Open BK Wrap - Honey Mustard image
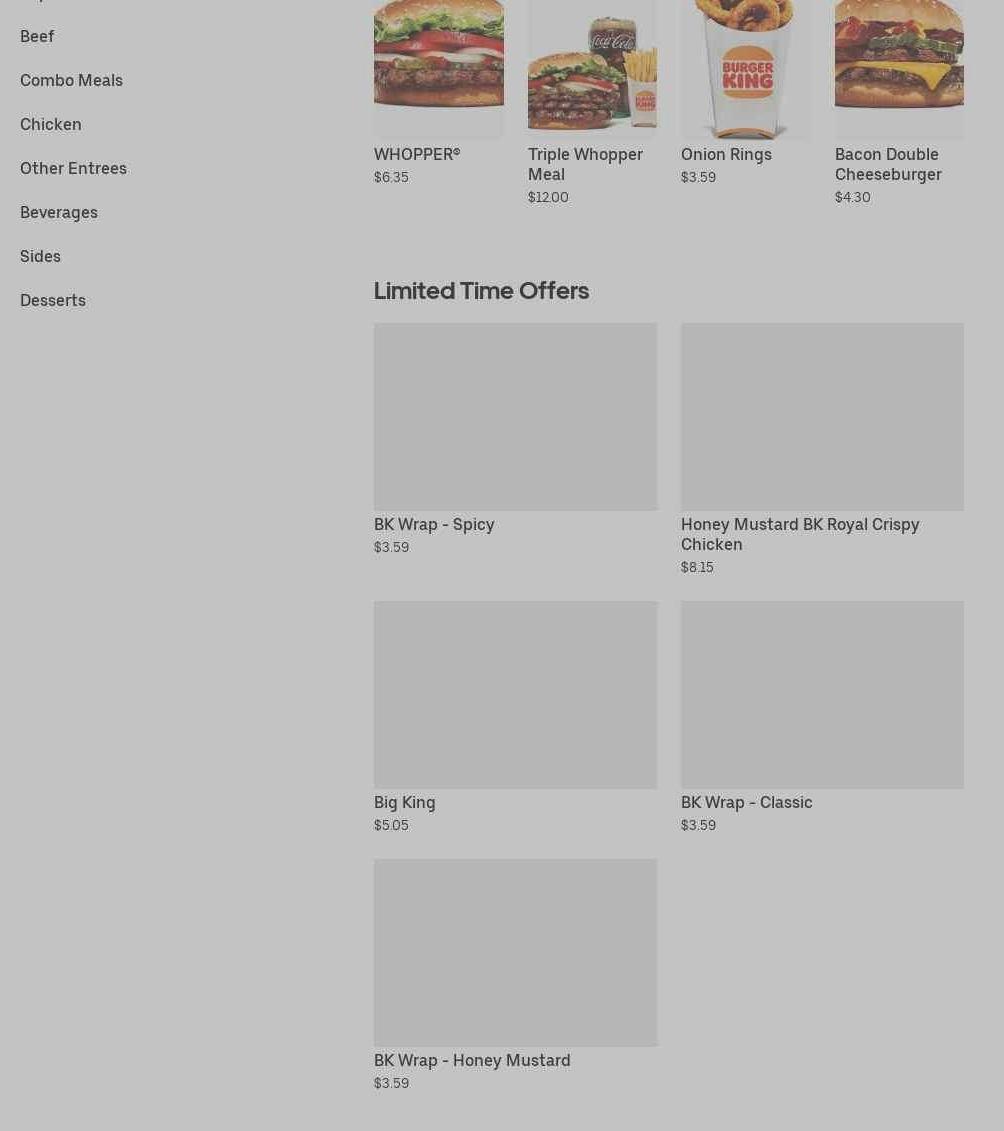Screen dimensions: 1004x1131 [515, 953]
